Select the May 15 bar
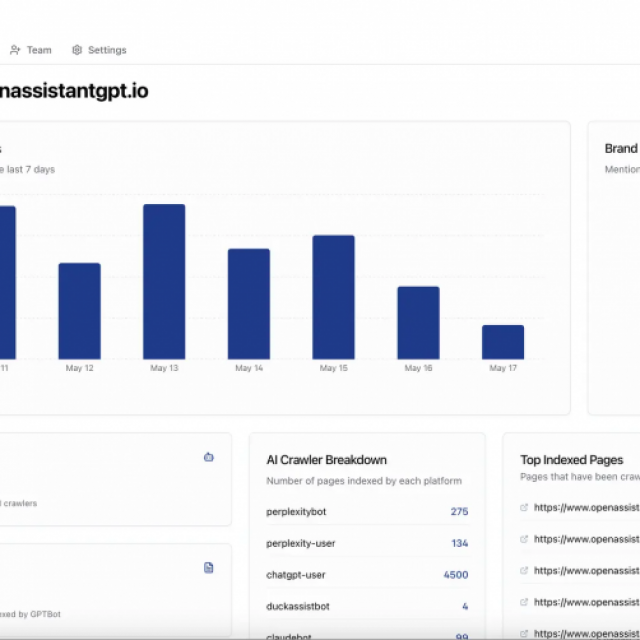The width and height of the screenshot is (640, 640). click(x=333, y=297)
